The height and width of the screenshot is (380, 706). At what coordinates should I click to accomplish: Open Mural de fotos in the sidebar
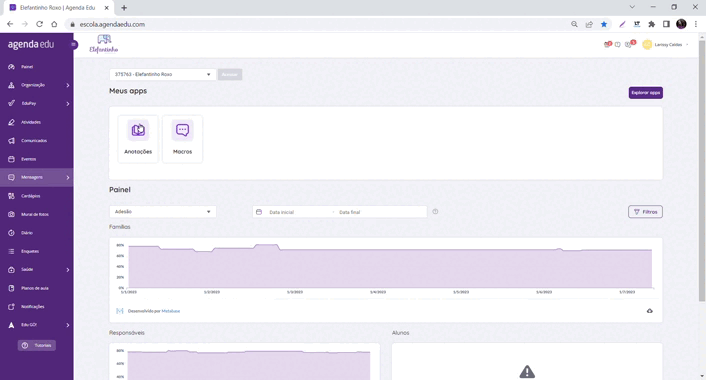(x=36, y=214)
